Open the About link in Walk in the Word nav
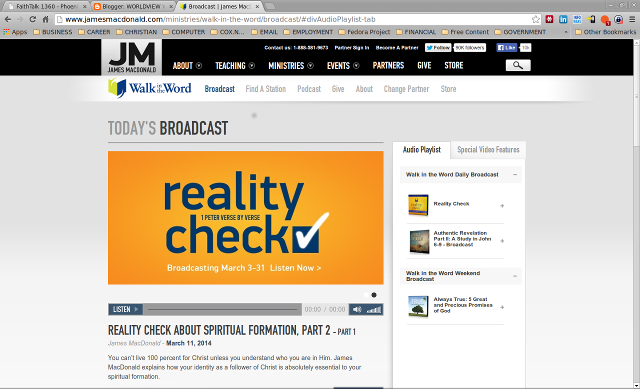640x389 pixels. point(364,89)
